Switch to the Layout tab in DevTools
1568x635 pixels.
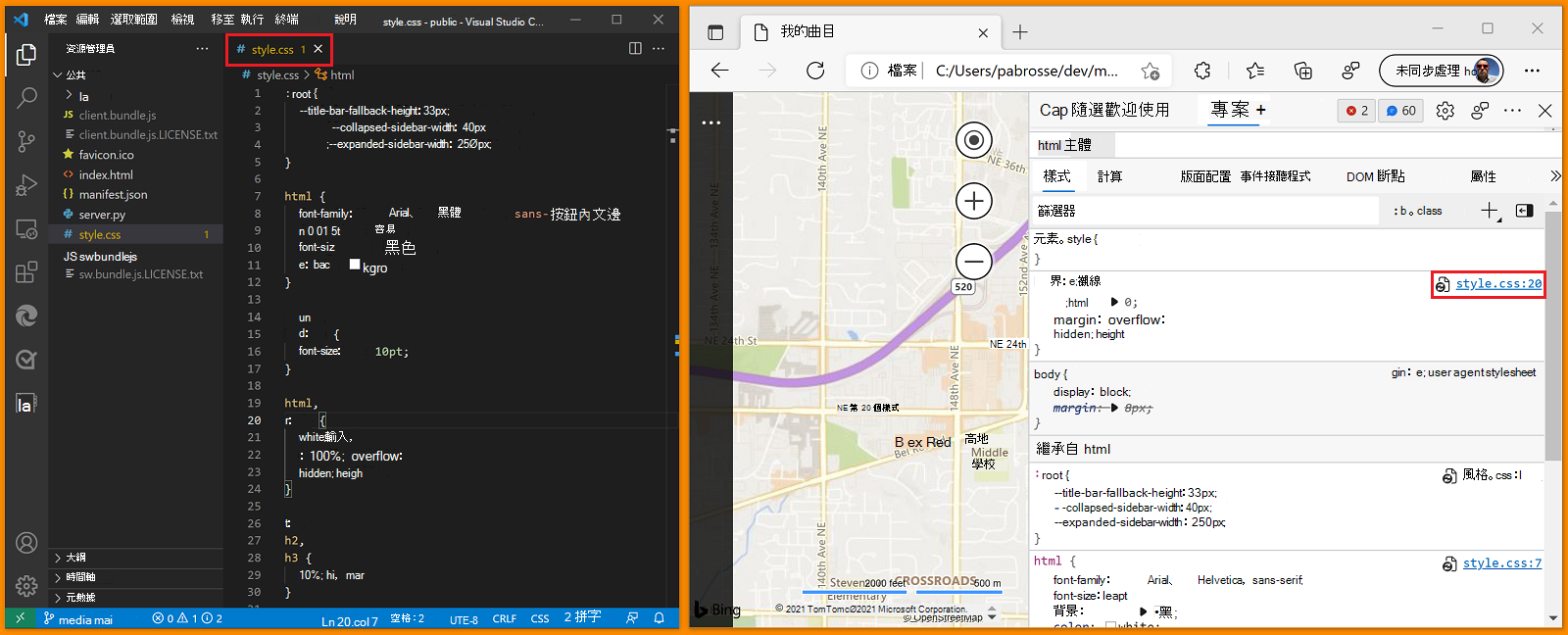pyautogui.click(x=1205, y=176)
